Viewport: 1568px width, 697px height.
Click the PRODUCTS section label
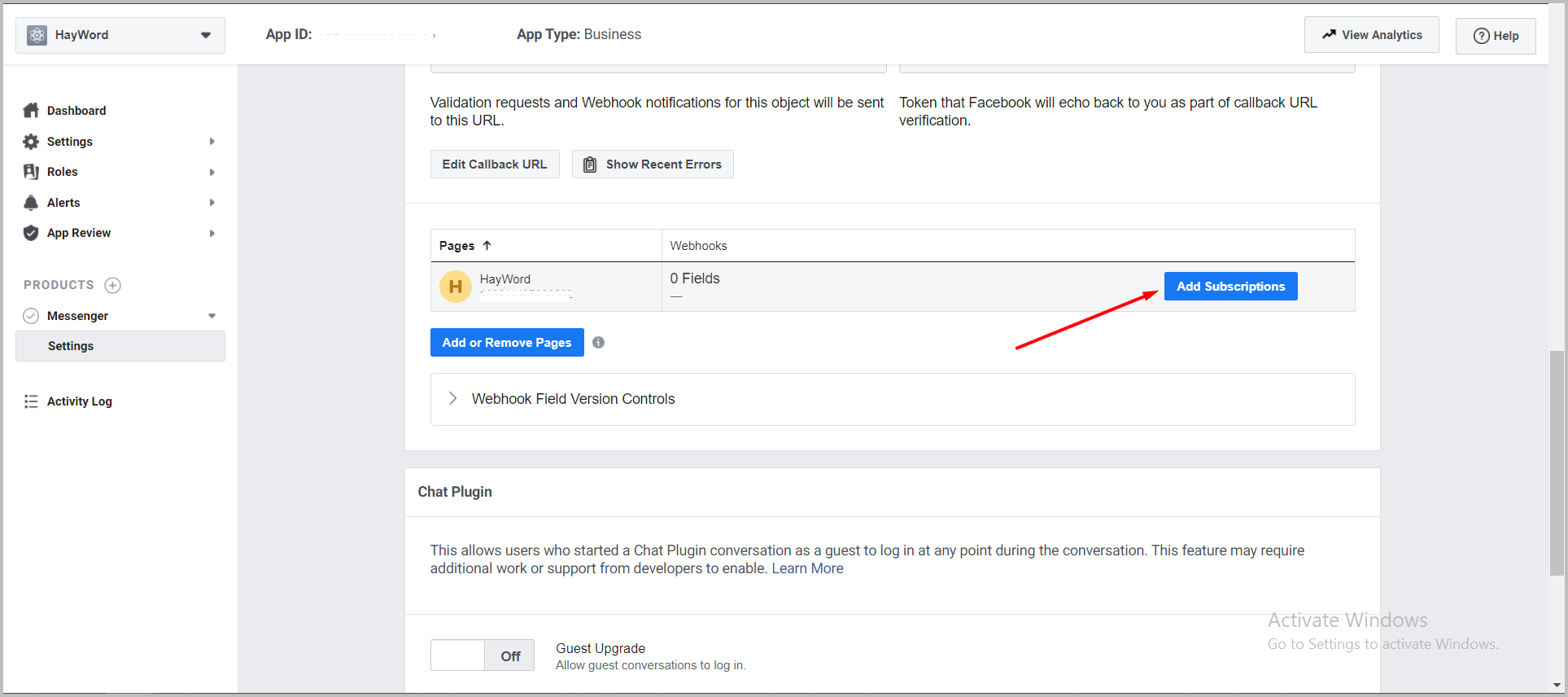coord(59,285)
